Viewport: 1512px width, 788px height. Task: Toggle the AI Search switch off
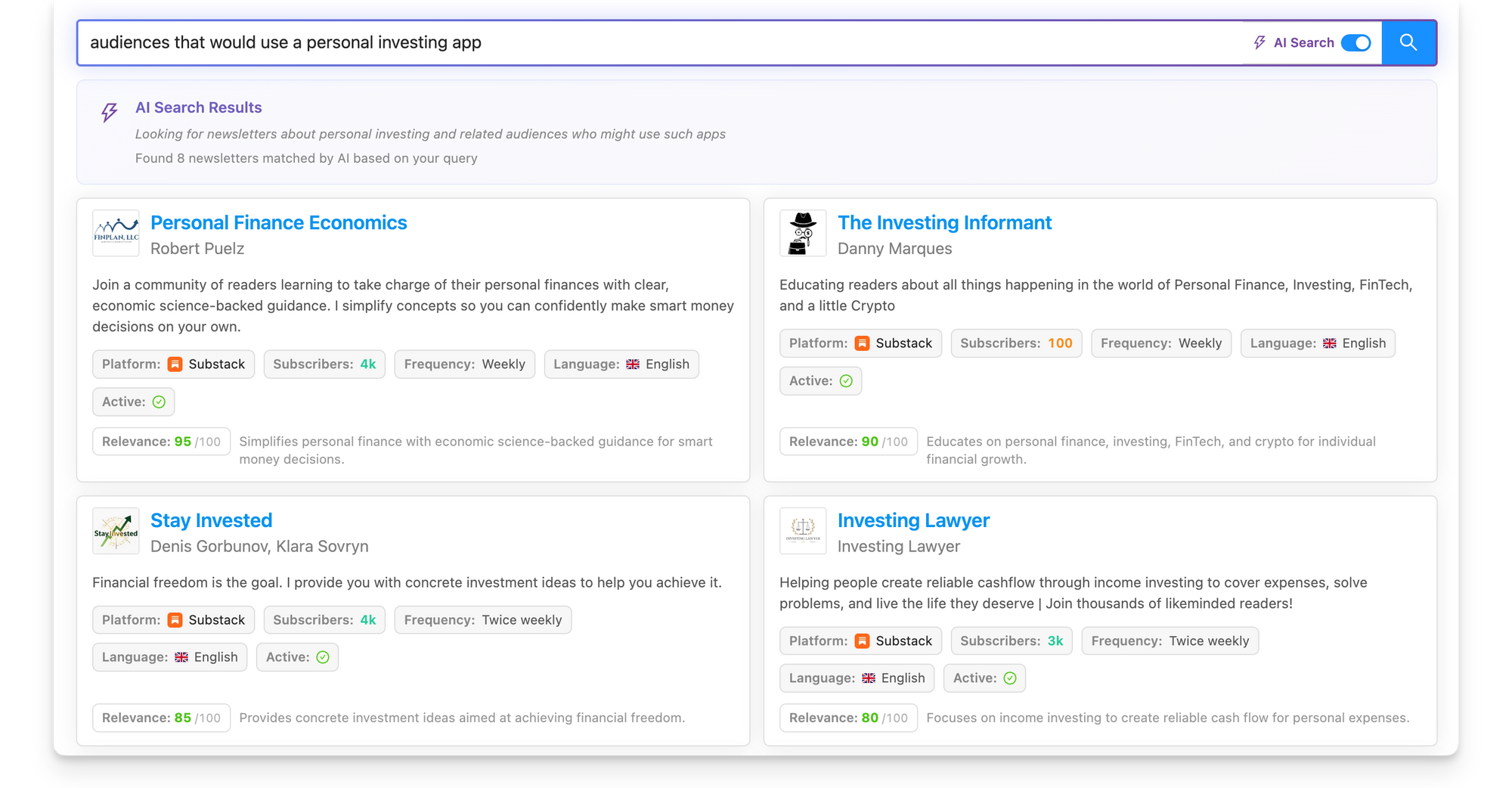pyautogui.click(x=1356, y=43)
